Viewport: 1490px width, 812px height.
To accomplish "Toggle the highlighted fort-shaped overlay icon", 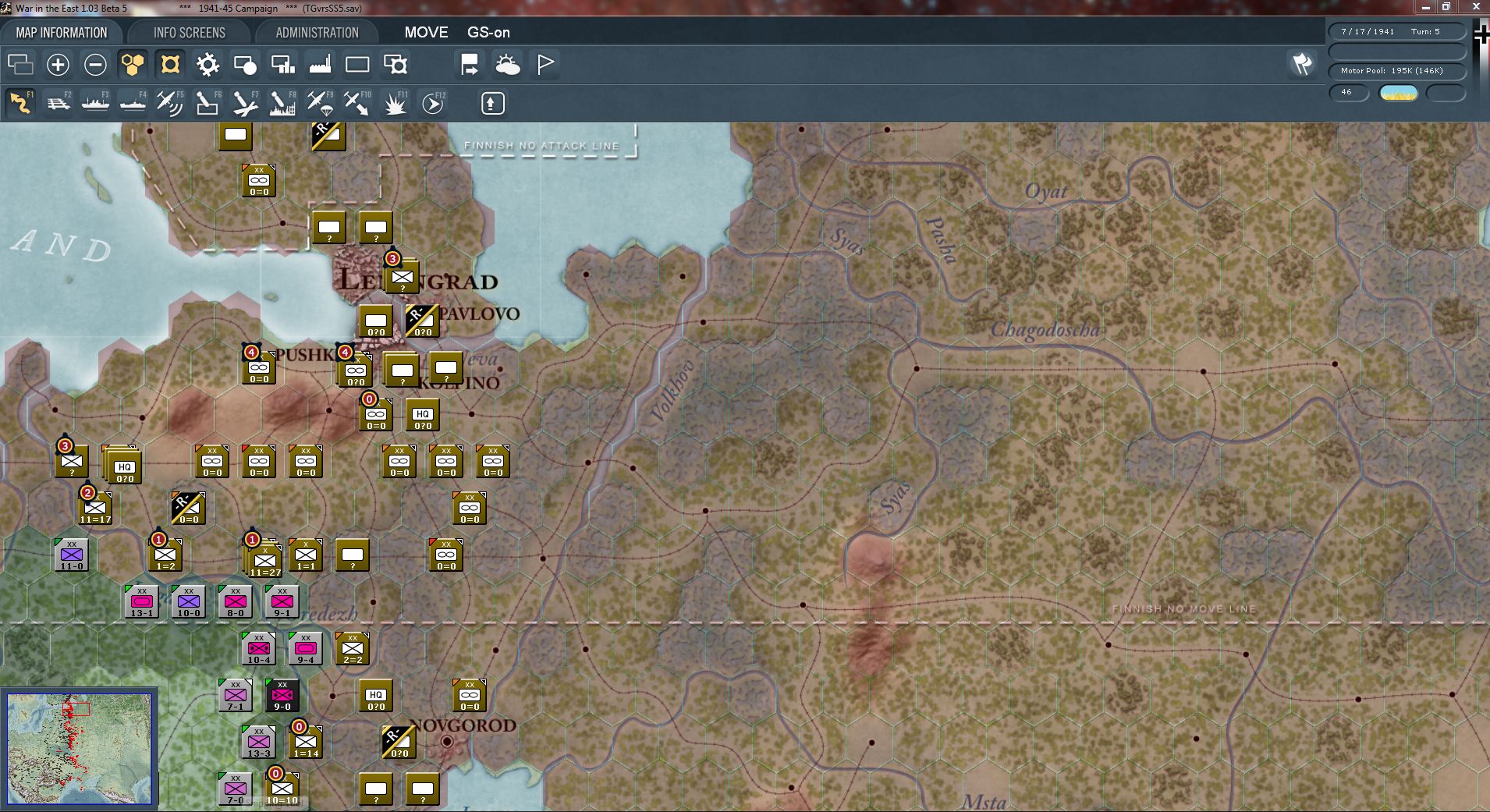I will click(x=170, y=64).
